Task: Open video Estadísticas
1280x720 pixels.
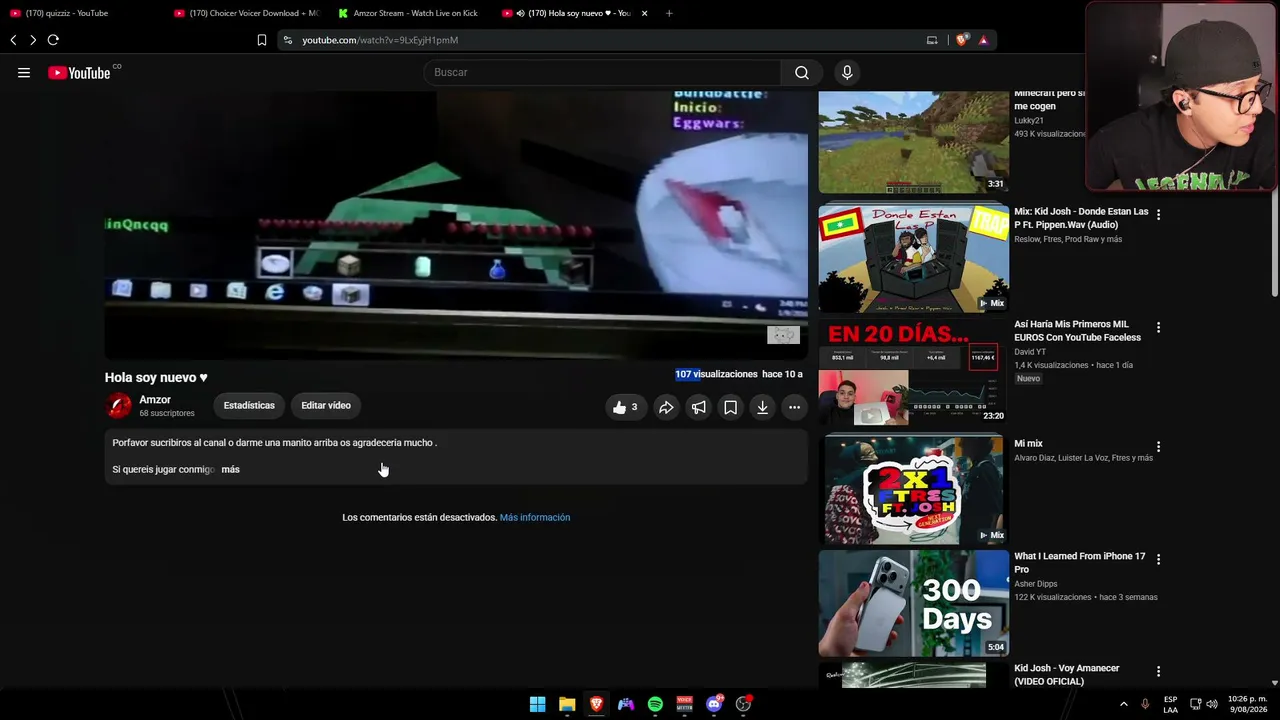Action: (249, 406)
